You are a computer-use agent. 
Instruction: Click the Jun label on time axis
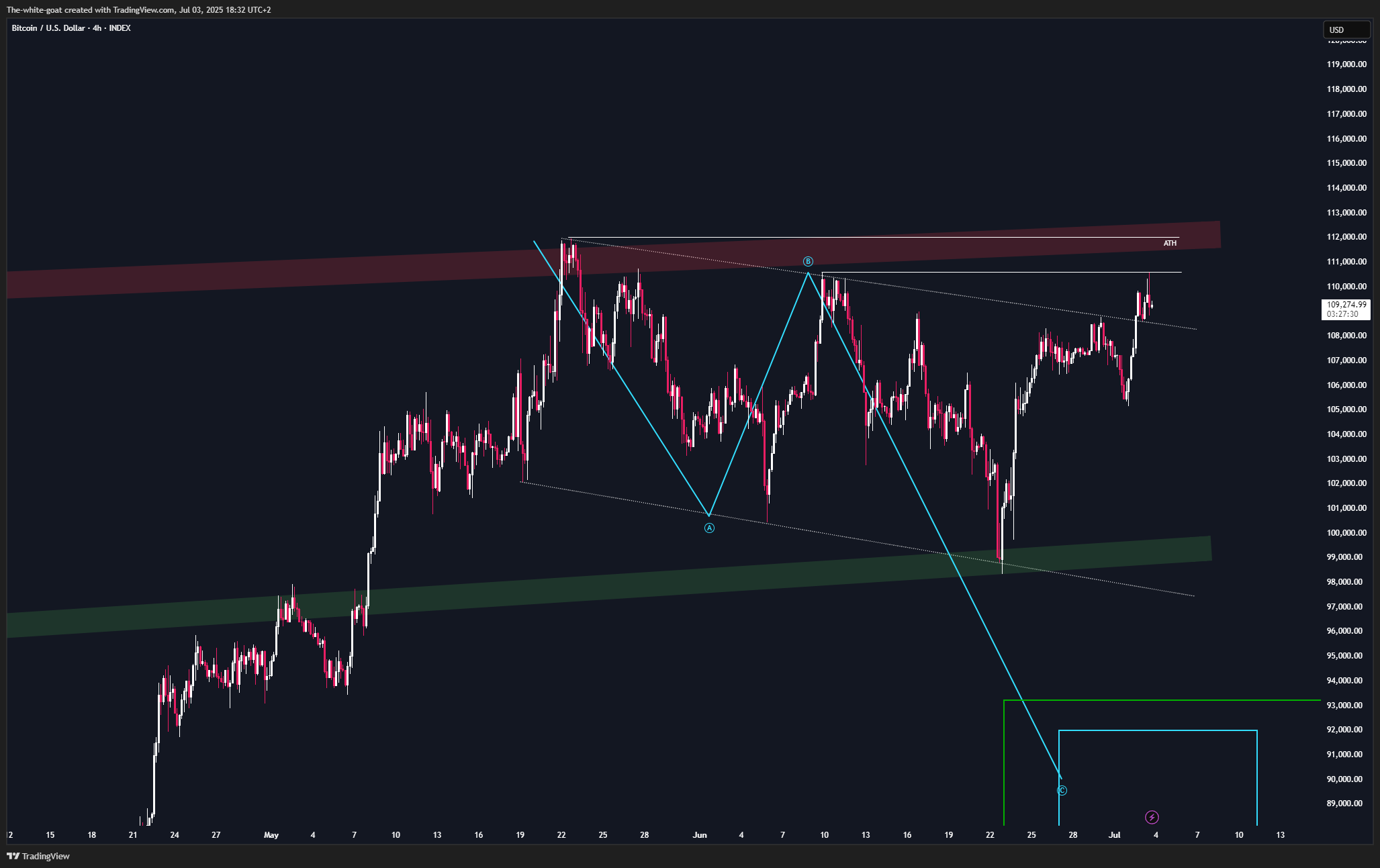[x=700, y=835]
